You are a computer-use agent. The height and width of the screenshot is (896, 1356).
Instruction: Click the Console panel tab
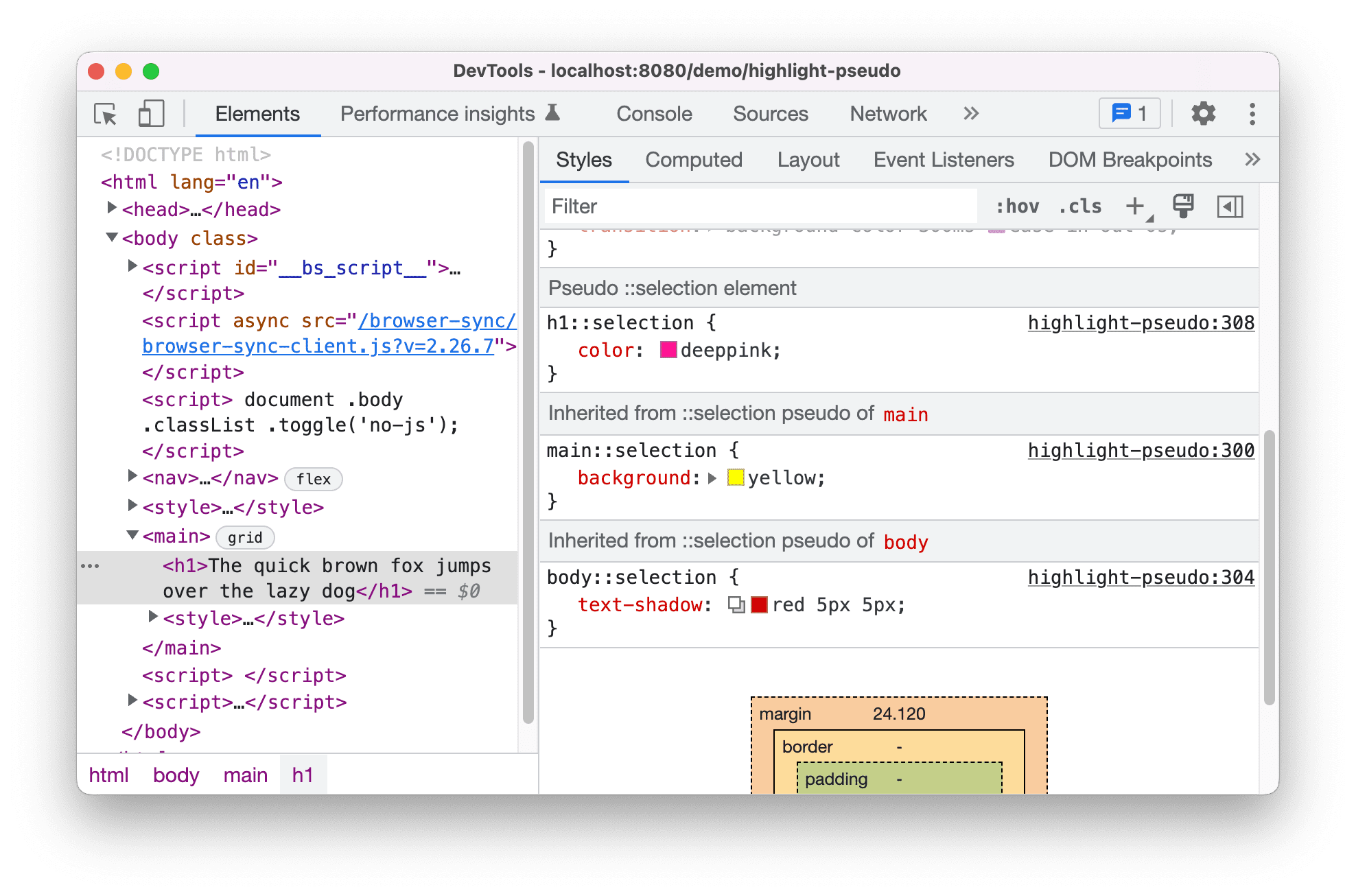659,113
